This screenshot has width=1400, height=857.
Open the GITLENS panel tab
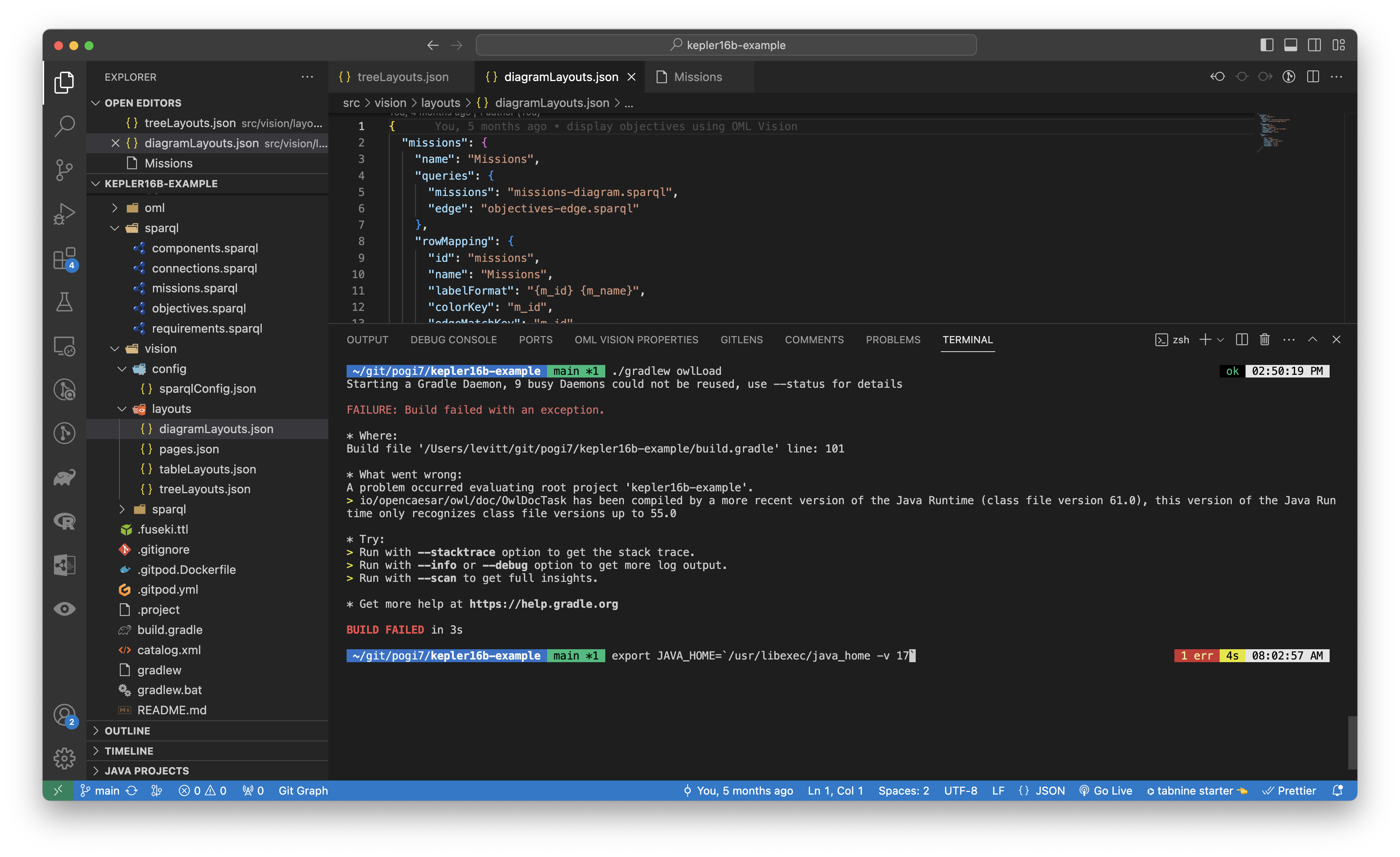741,339
